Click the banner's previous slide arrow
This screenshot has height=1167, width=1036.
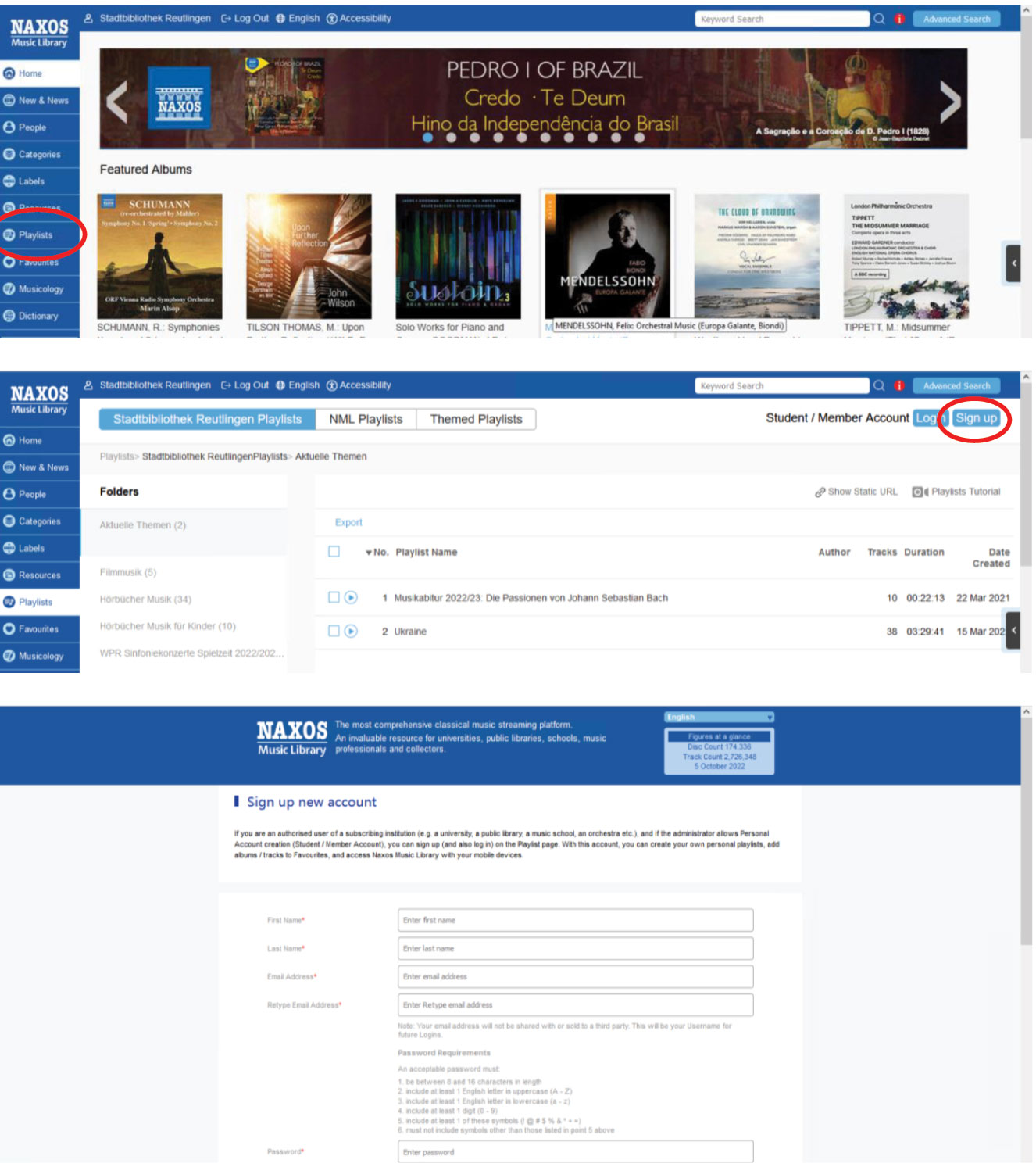point(117,102)
